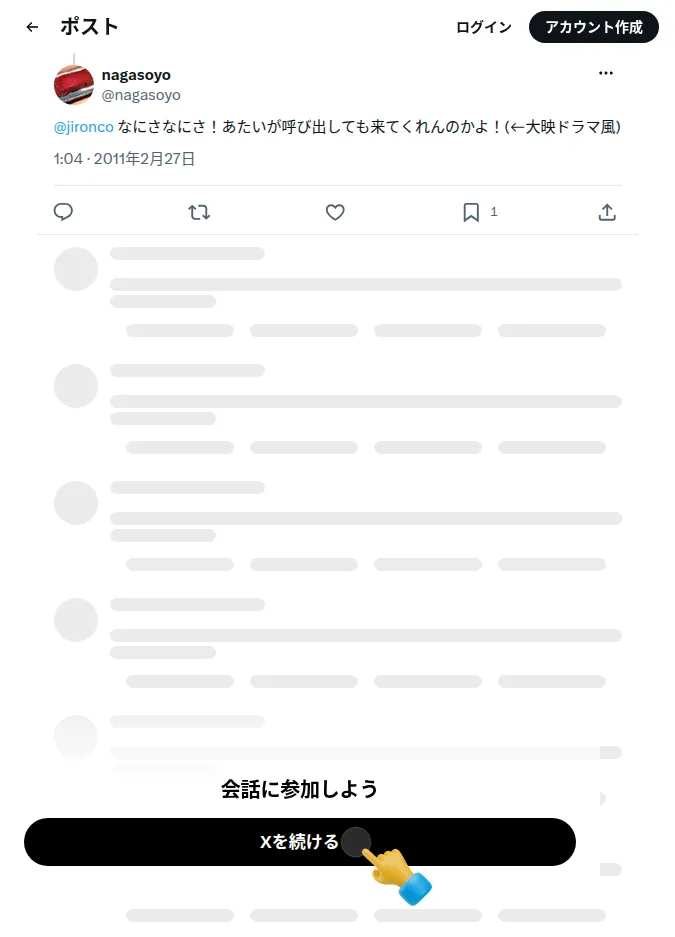Bookmark the post with the ribbon icon
Image resolution: width=675 pixels, height=937 pixels.
pos(471,212)
